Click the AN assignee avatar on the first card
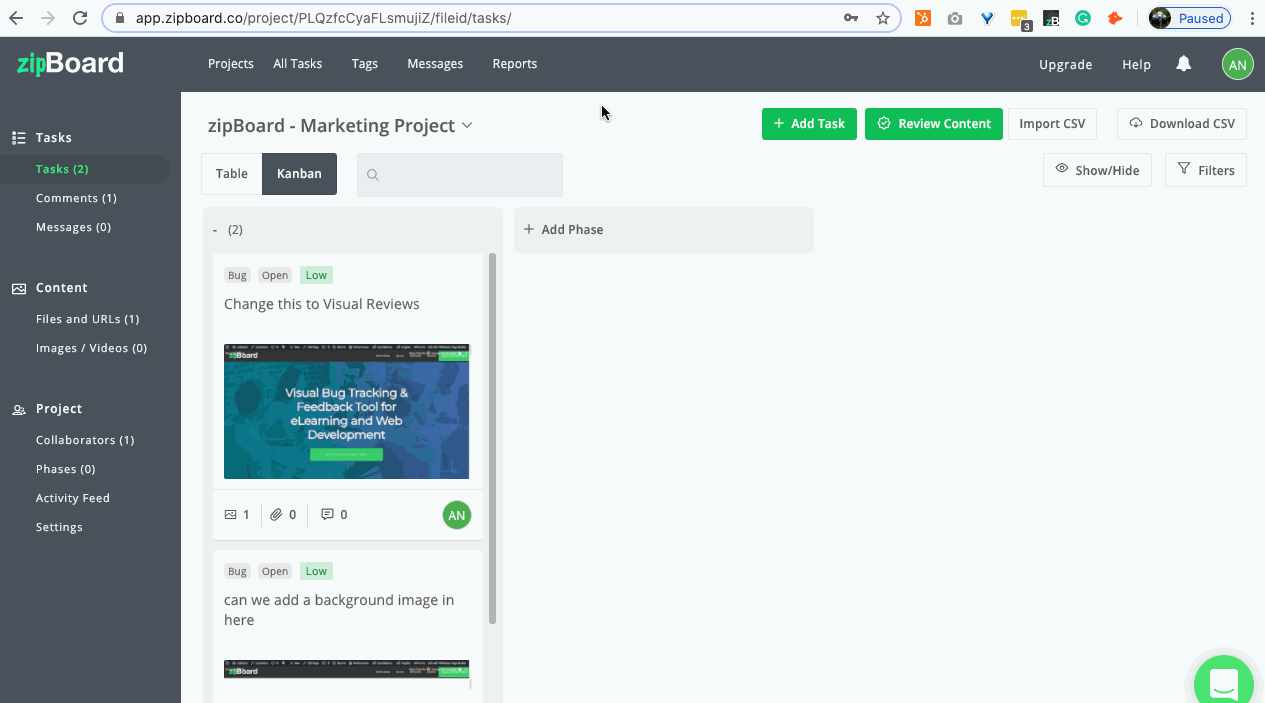 point(457,515)
